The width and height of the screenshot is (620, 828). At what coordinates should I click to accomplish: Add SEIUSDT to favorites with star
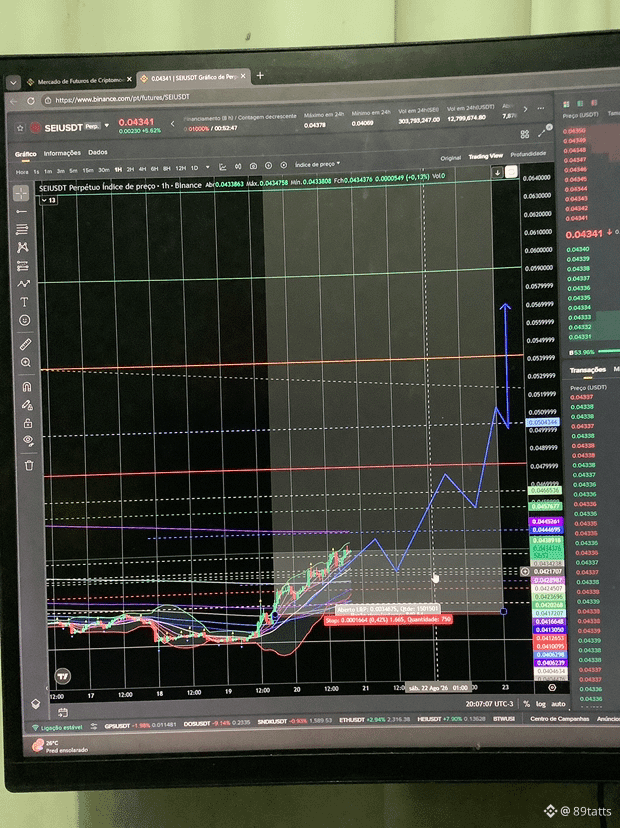[x=20, y=128]
